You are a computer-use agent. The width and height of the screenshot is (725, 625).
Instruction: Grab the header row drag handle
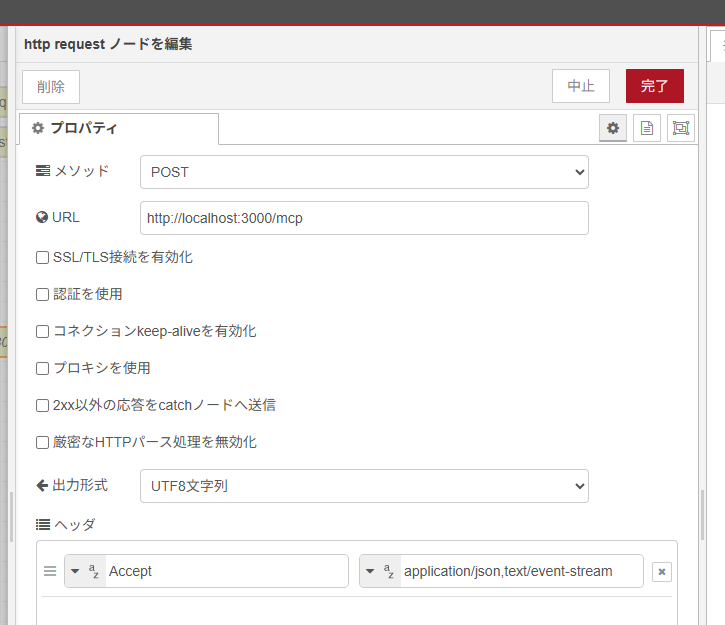click(x=50, y=571)
